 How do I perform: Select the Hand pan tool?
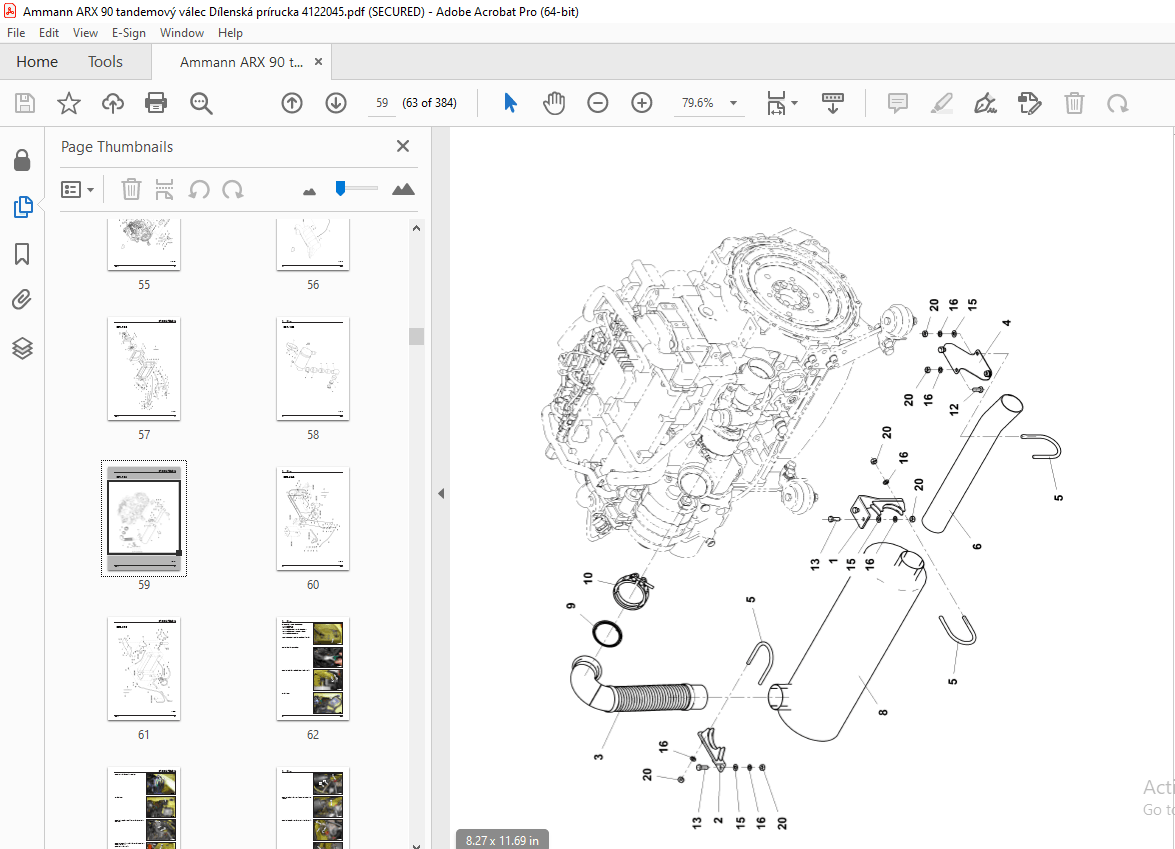tap(554, 103)
